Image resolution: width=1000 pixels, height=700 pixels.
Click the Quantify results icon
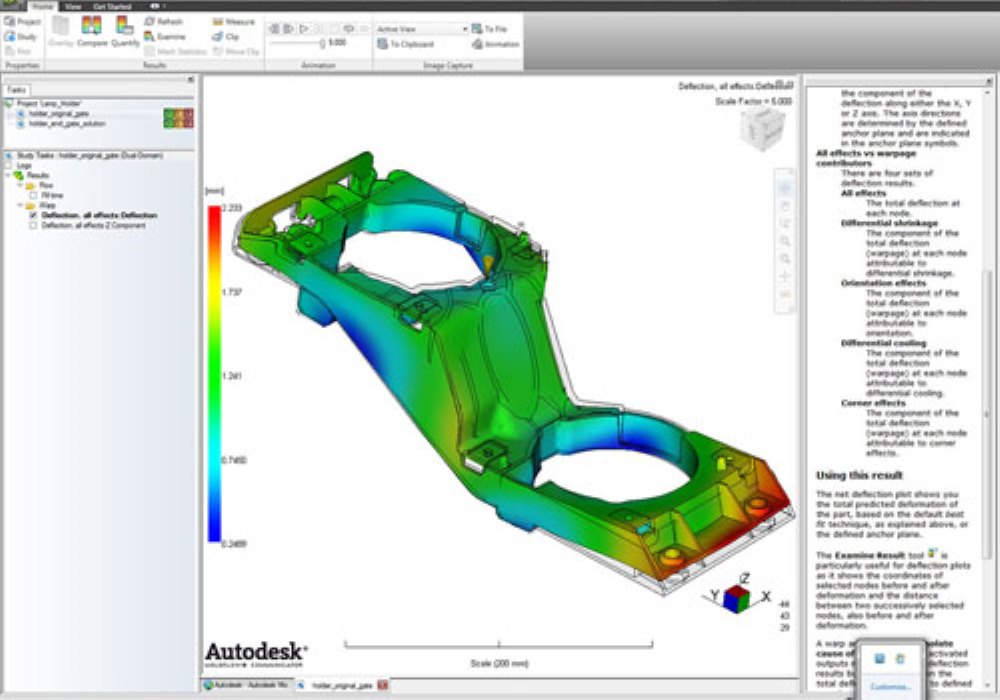click(x=125, y=28)
